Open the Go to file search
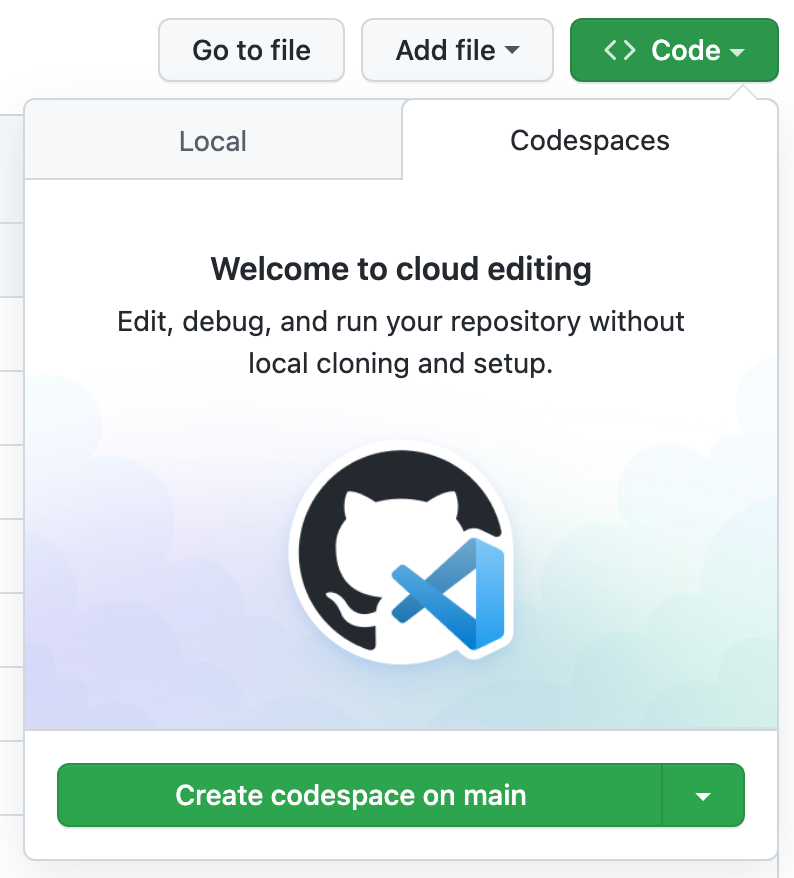794x878 pixels. [251, 50]
